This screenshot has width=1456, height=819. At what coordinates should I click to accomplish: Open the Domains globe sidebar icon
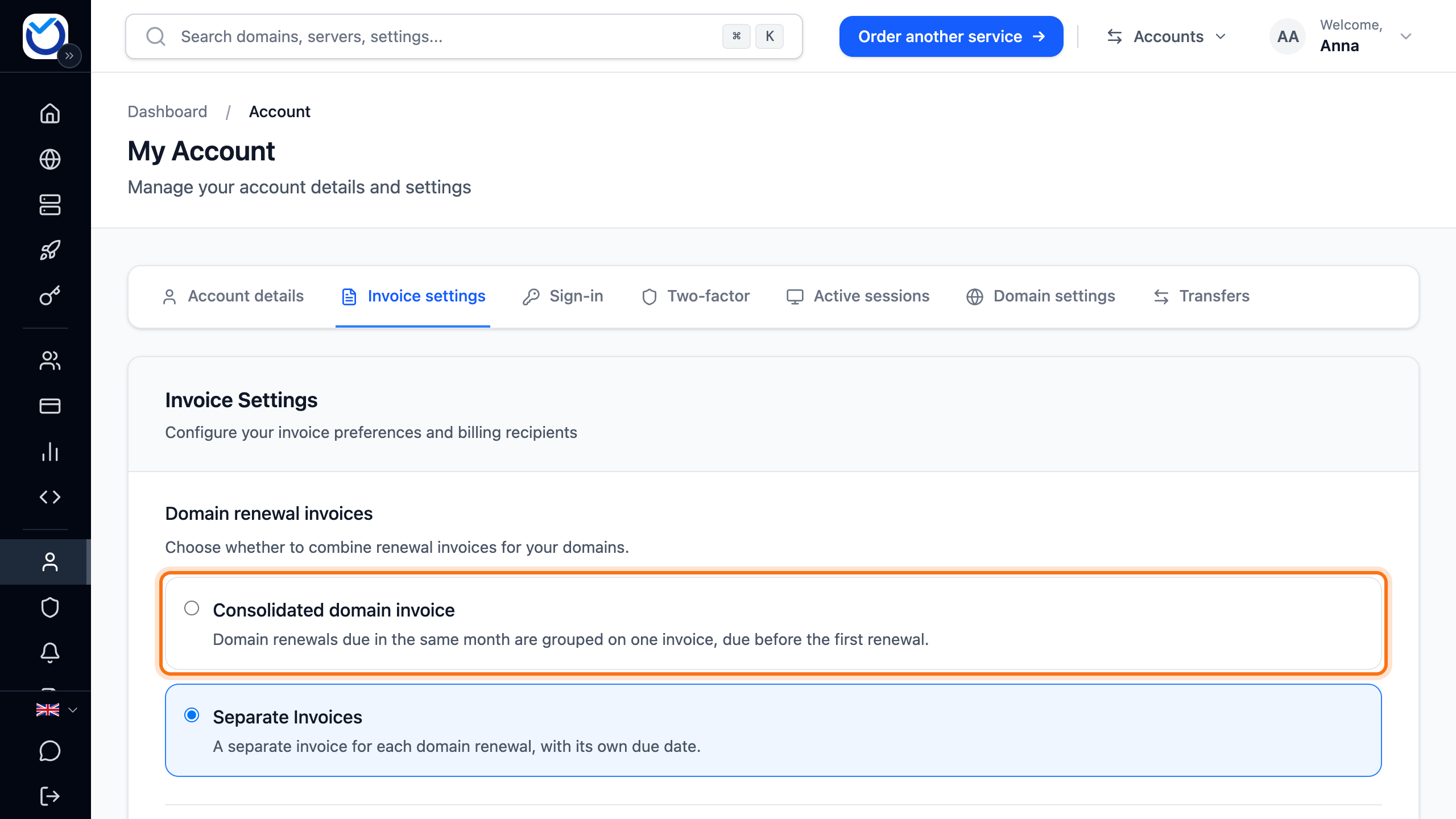point(50,159)
